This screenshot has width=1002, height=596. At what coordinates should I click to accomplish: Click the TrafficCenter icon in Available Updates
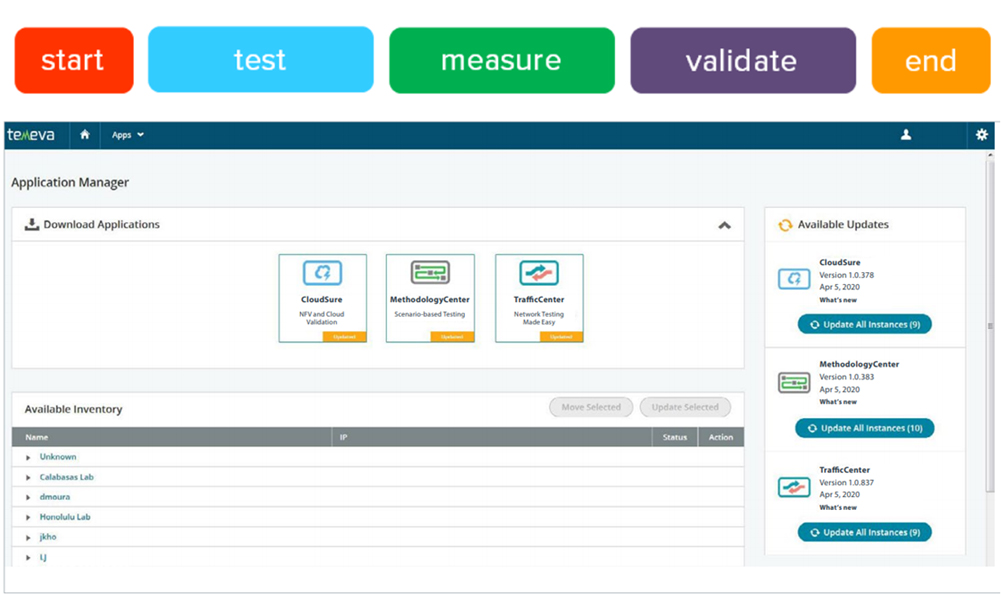pyautogui.click(x=794, y=487)
